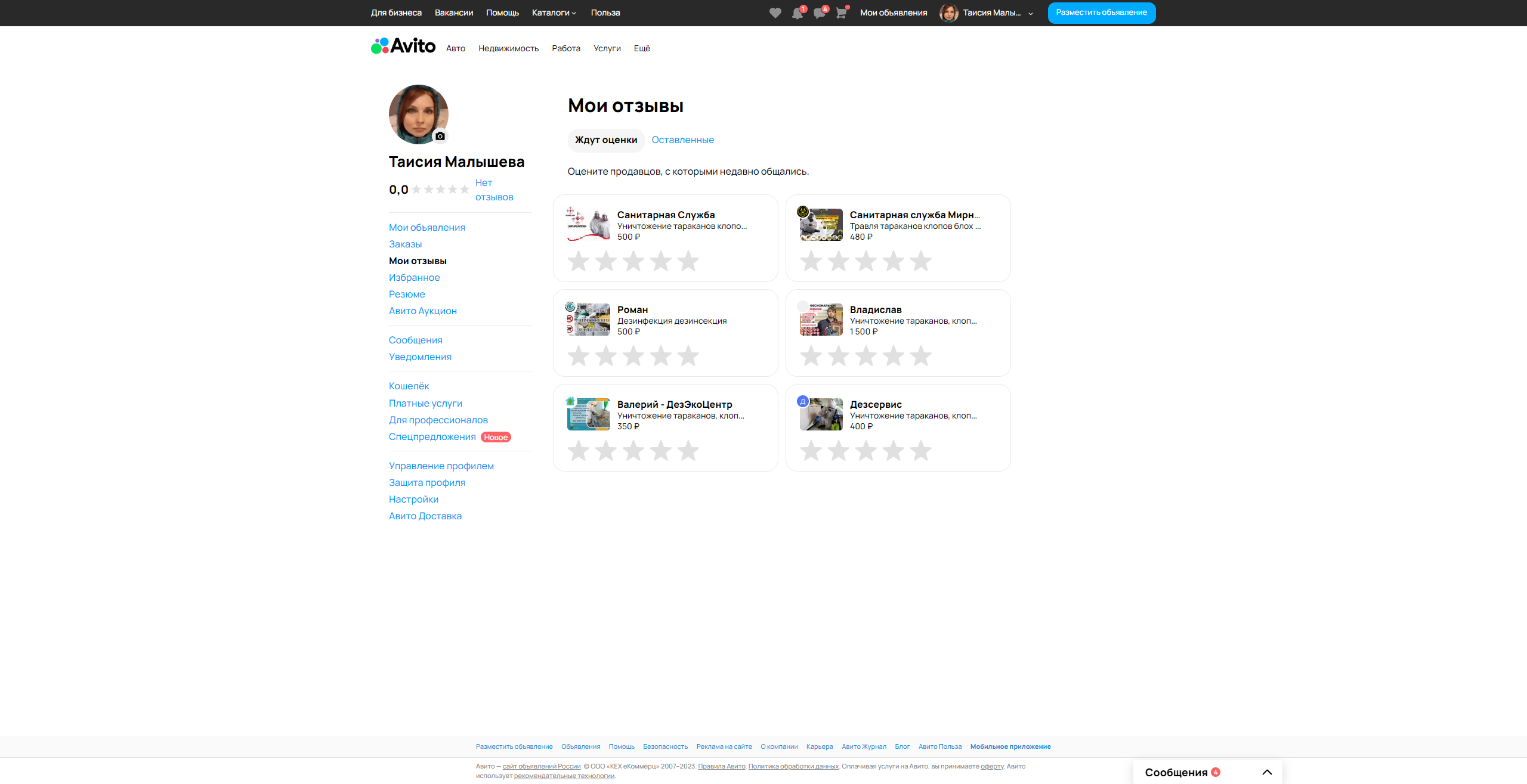Open favorites heart icon in top bar

(775, 13)
